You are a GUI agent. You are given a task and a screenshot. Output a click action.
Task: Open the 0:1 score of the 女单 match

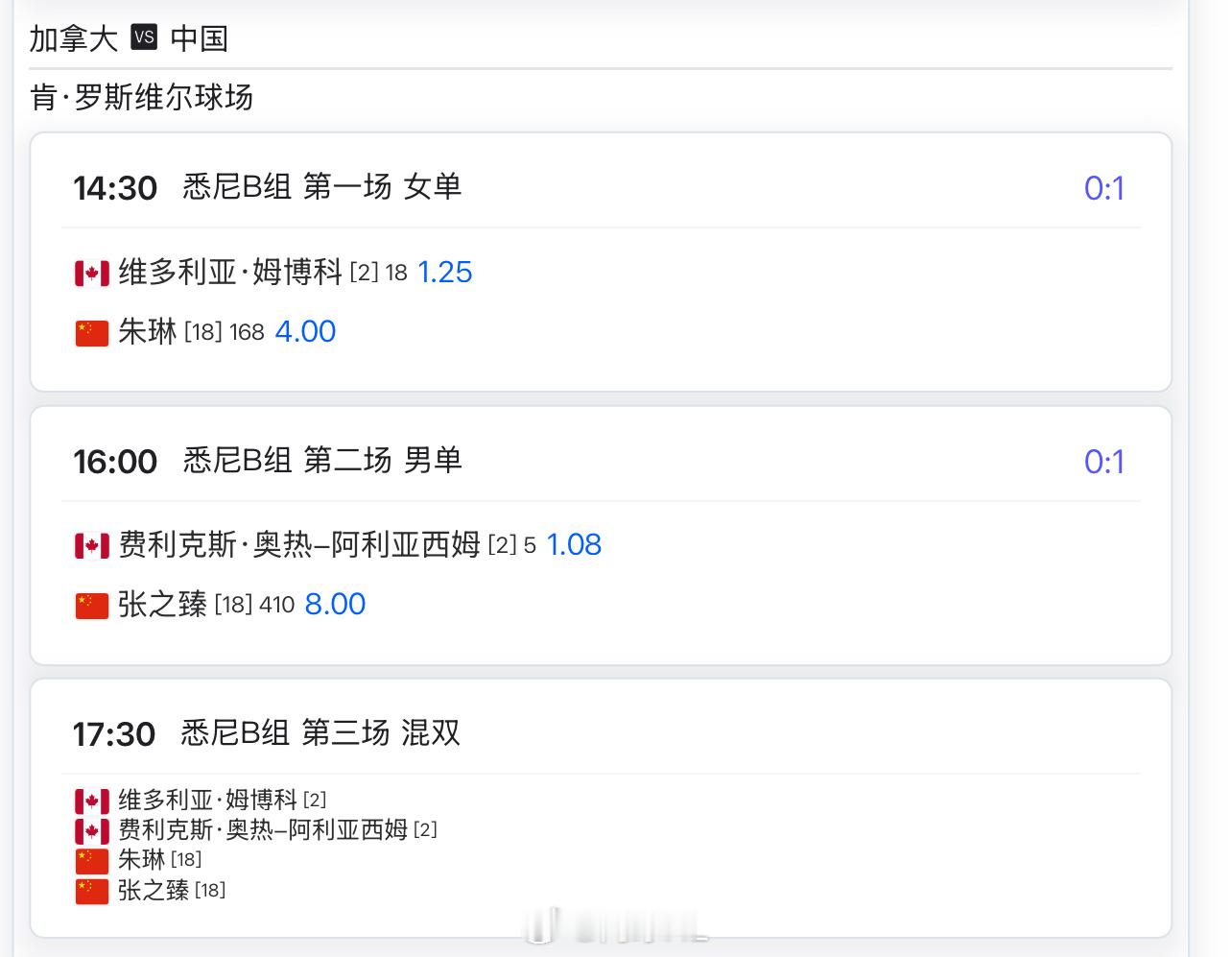(1103, 188)
